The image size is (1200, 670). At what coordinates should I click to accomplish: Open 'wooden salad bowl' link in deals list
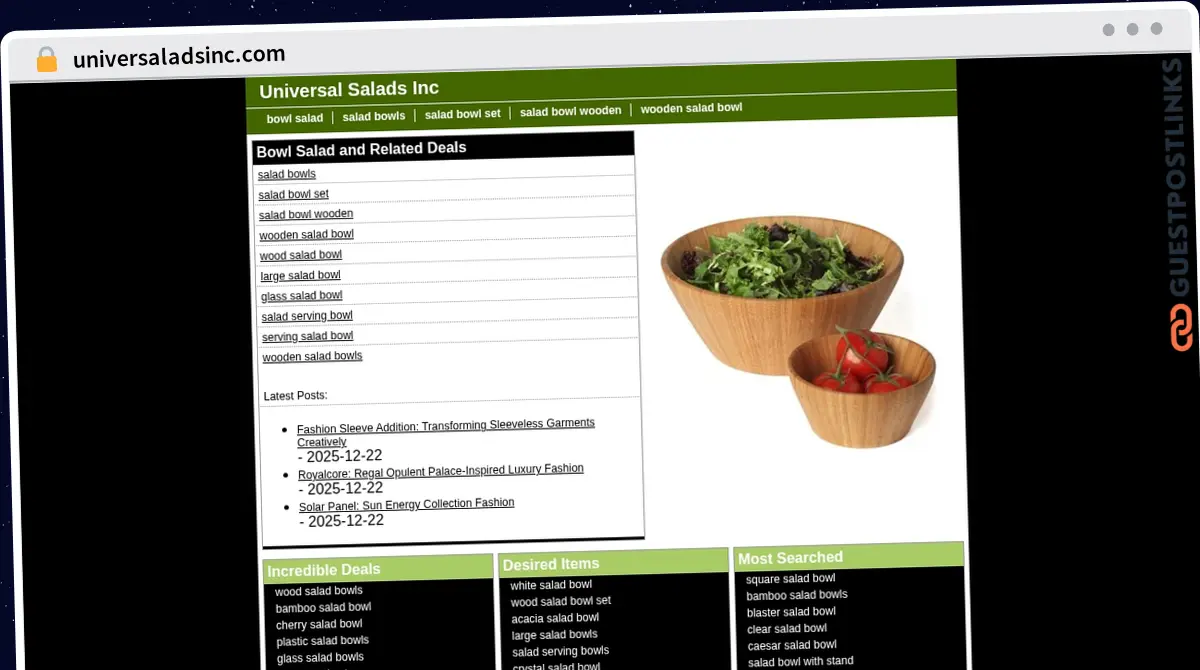(x=306, y=235)
